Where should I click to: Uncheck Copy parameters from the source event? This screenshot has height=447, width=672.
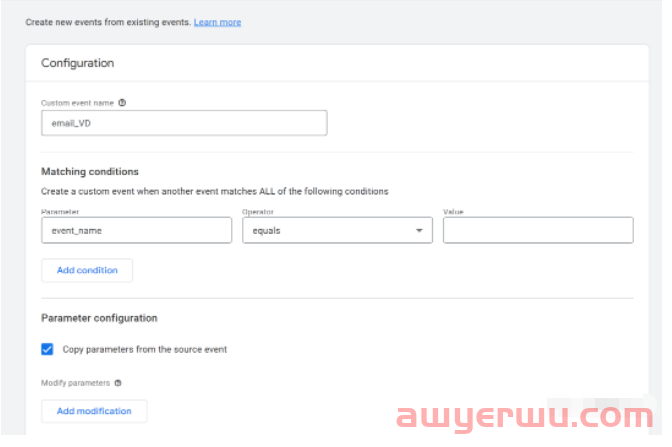[47, 349]
